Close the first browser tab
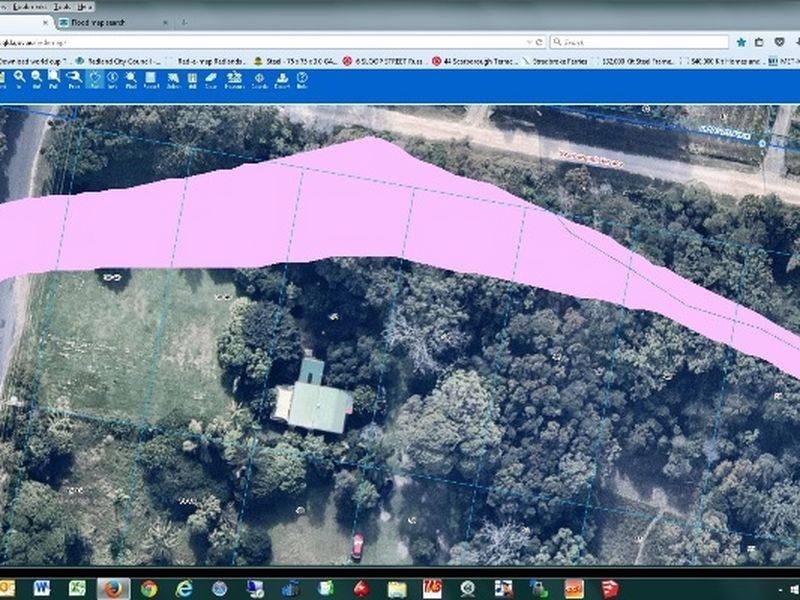Image resolution: width=800 pixels, height=600 pixels. point(45,22)
